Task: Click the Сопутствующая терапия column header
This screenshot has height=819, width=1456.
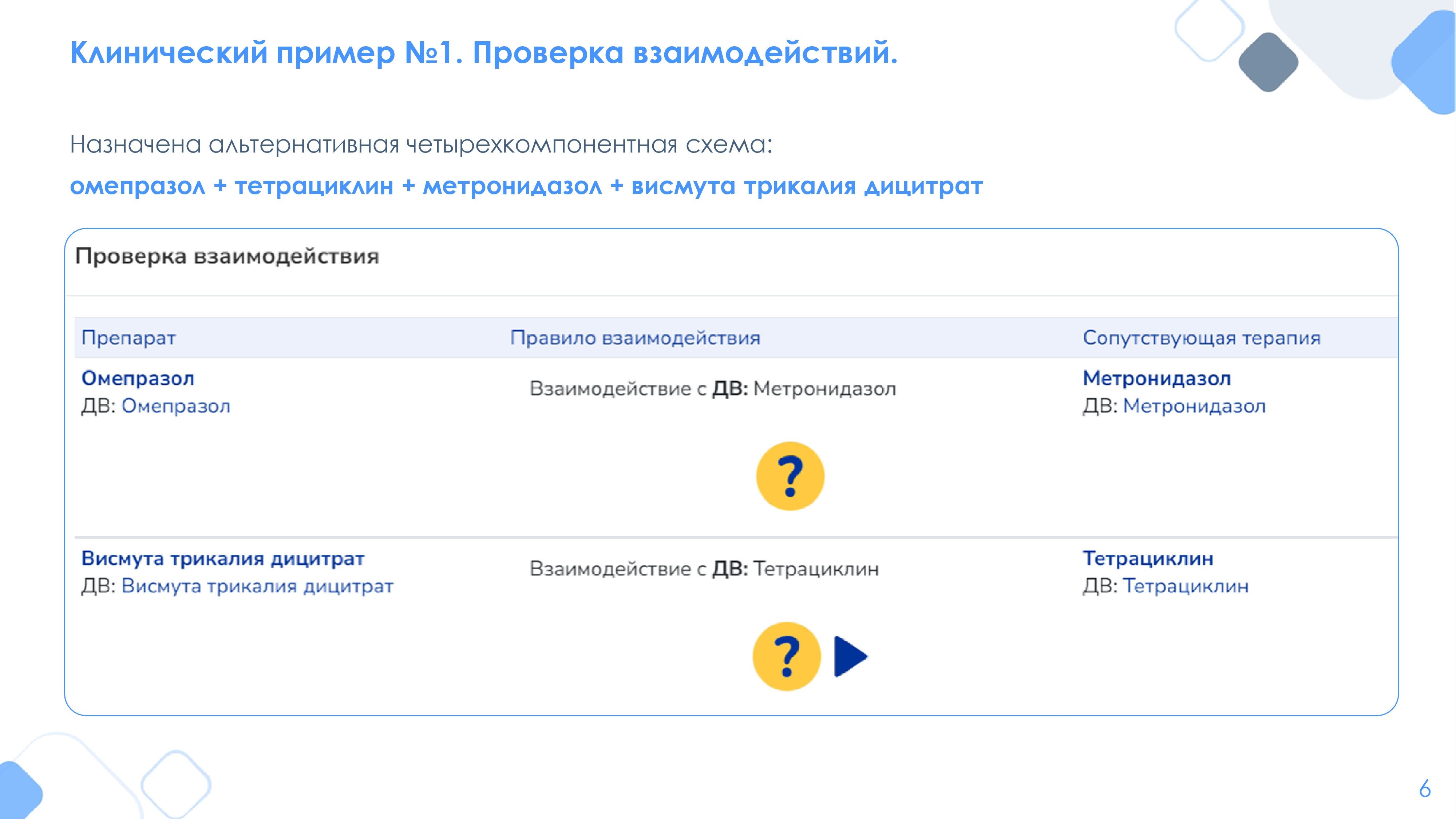Action: pos(1201,337)
